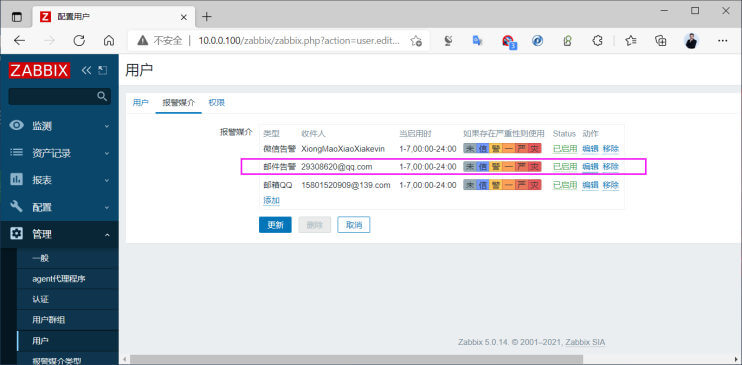Open the 监测 monitoring menu
742x365 pixels.
click(59, 126)
